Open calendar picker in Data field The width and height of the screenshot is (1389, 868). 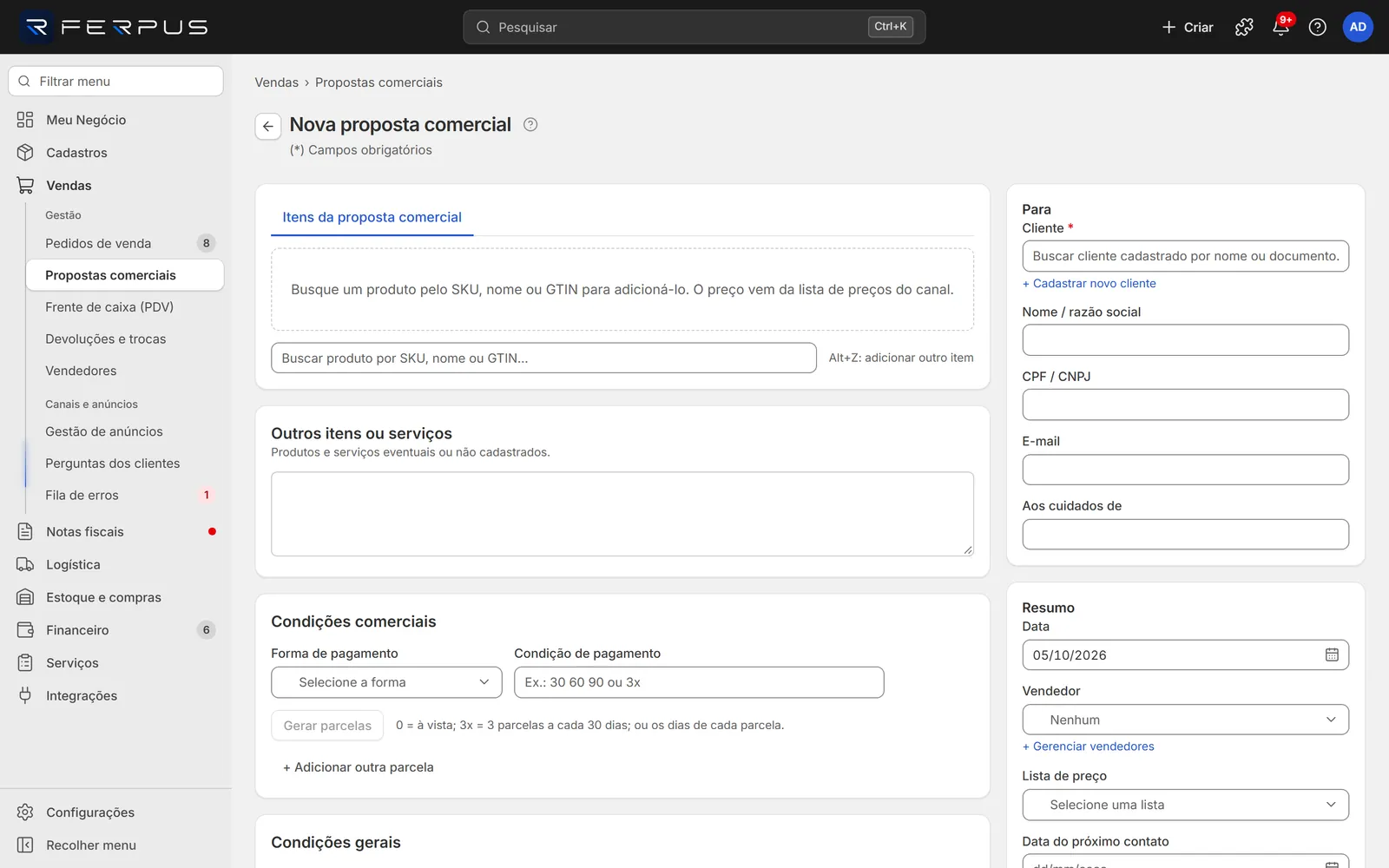1332,654
